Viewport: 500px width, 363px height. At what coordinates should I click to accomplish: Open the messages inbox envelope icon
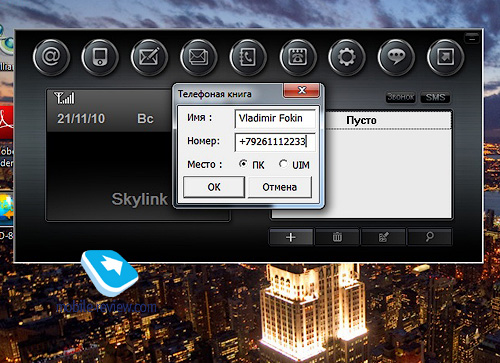(199, 57)
